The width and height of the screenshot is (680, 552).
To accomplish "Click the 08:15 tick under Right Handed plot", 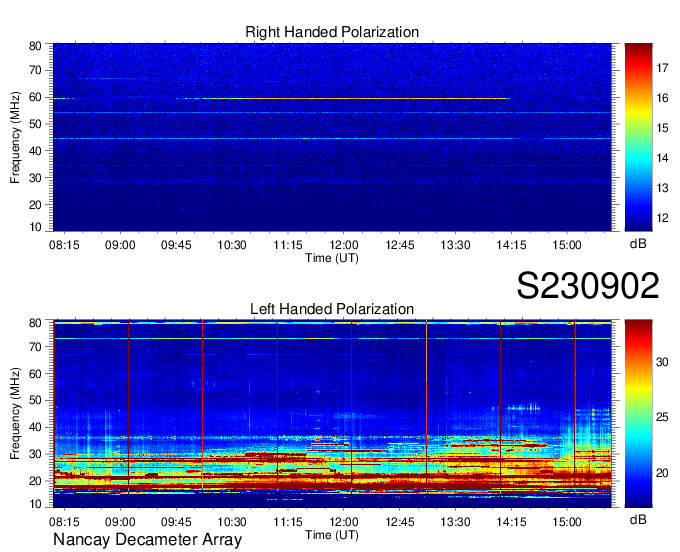I will pos(64,245).
